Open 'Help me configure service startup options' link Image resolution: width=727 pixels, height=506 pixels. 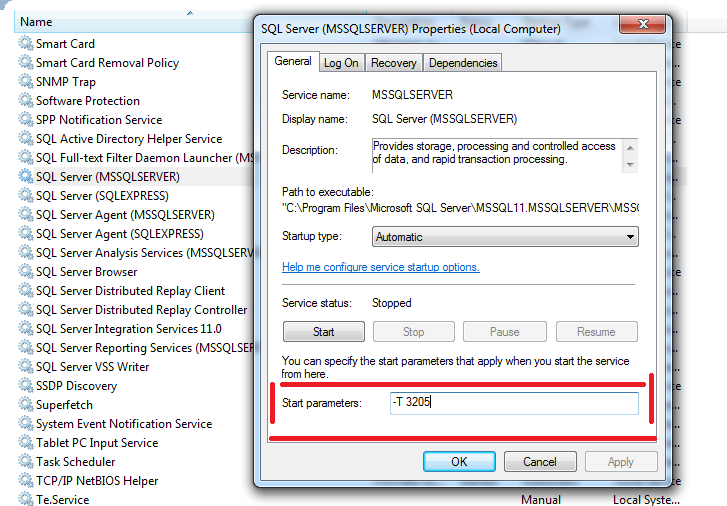click(x=381, y=267)
